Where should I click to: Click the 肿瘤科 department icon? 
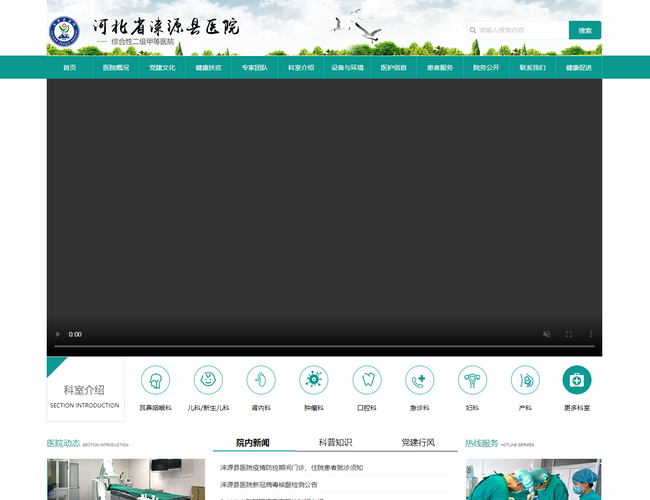point(314,380)
